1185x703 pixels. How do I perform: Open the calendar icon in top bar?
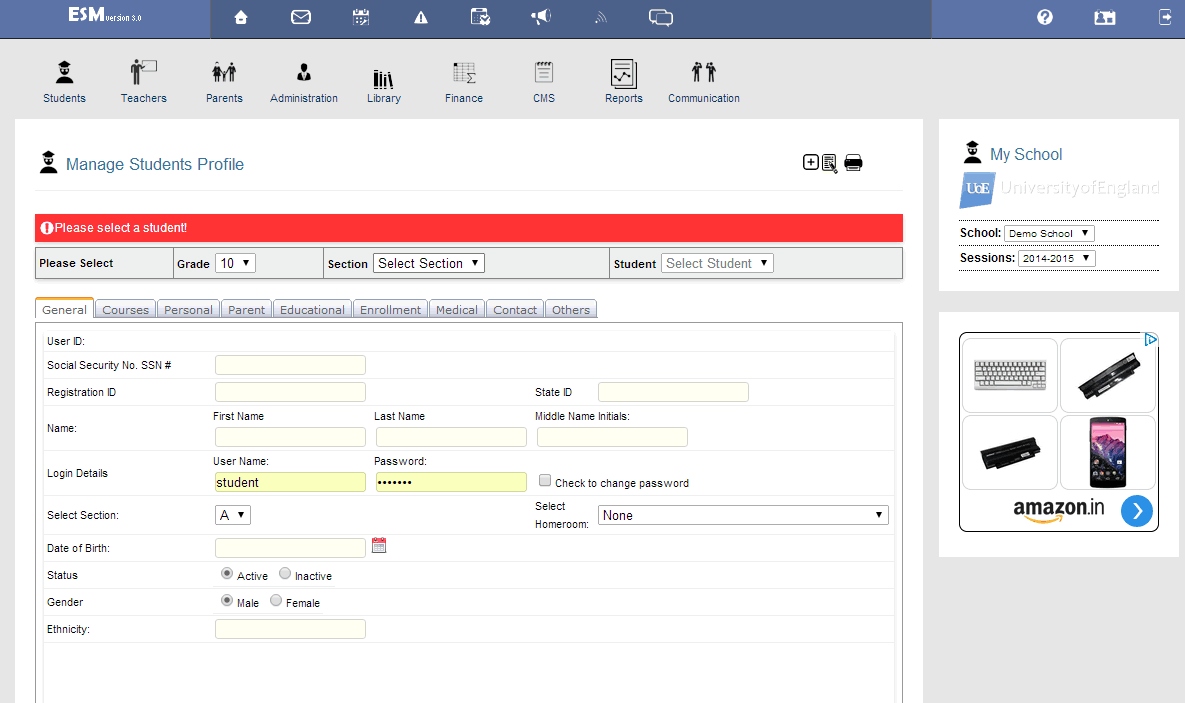pyautogui.click(x=361, y=17)
